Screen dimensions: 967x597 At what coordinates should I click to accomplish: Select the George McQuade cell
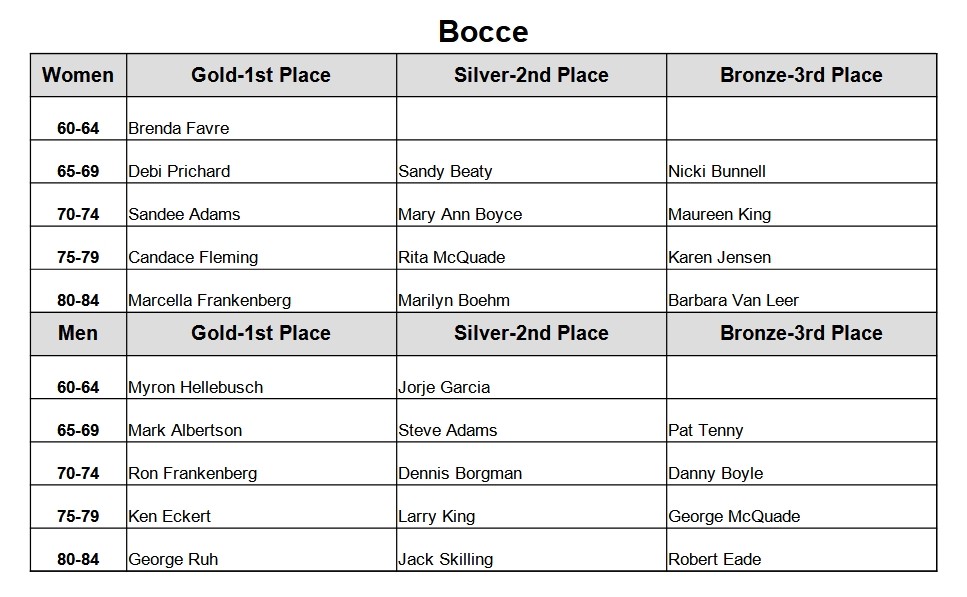(802, 507)
